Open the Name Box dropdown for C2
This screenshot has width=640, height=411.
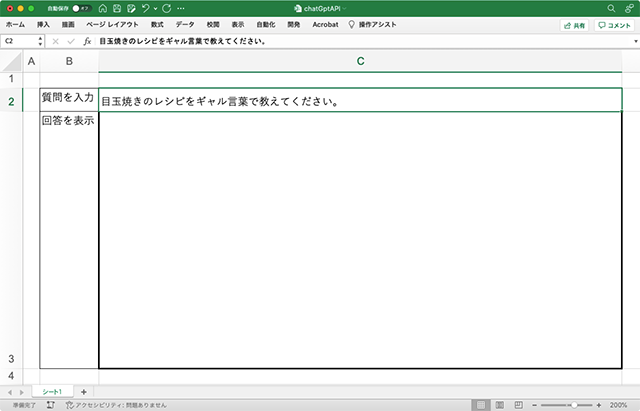(40, 41)
